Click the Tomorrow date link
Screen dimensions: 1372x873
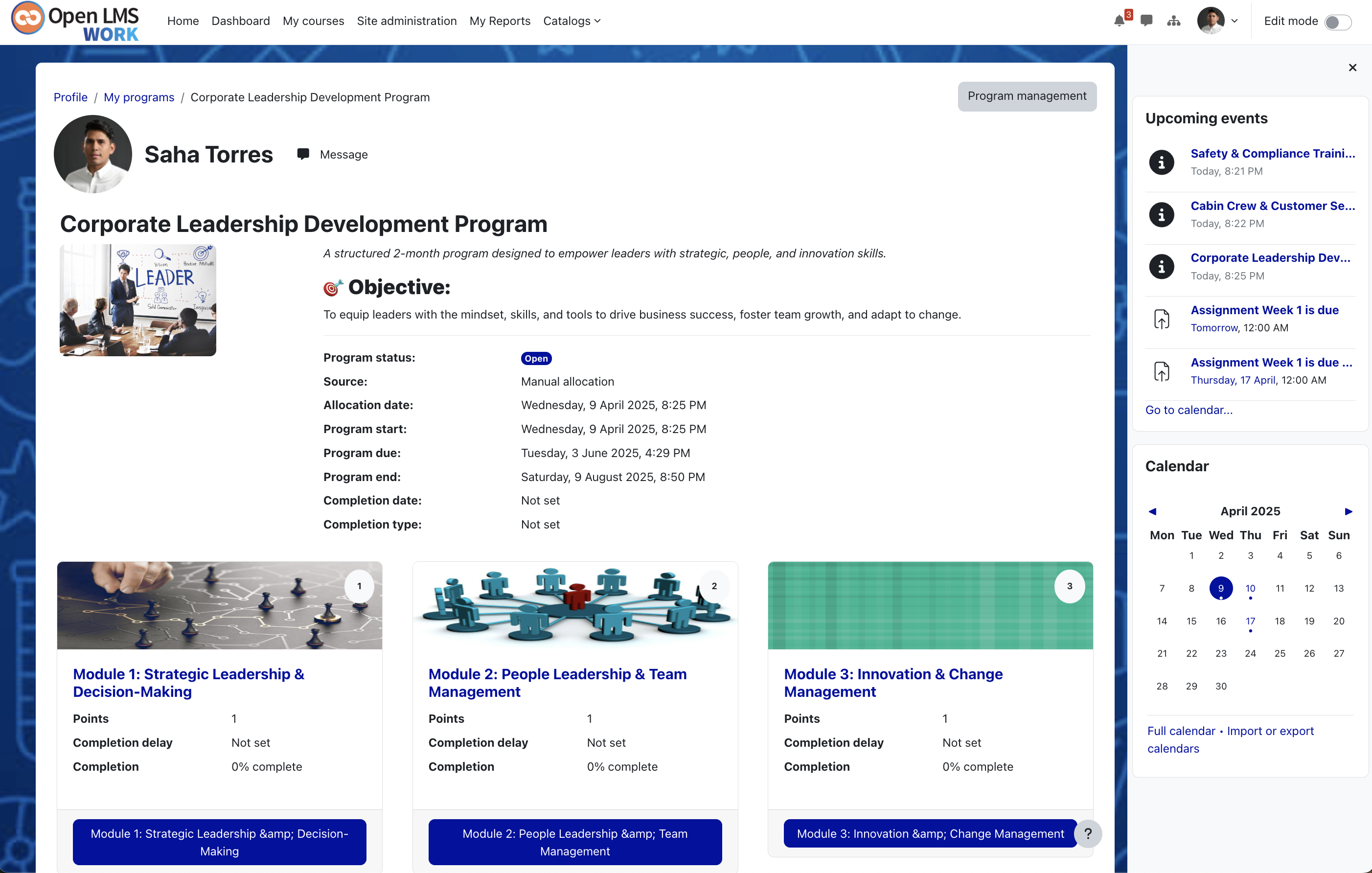pyautogui.click(x=1214, y=328)
